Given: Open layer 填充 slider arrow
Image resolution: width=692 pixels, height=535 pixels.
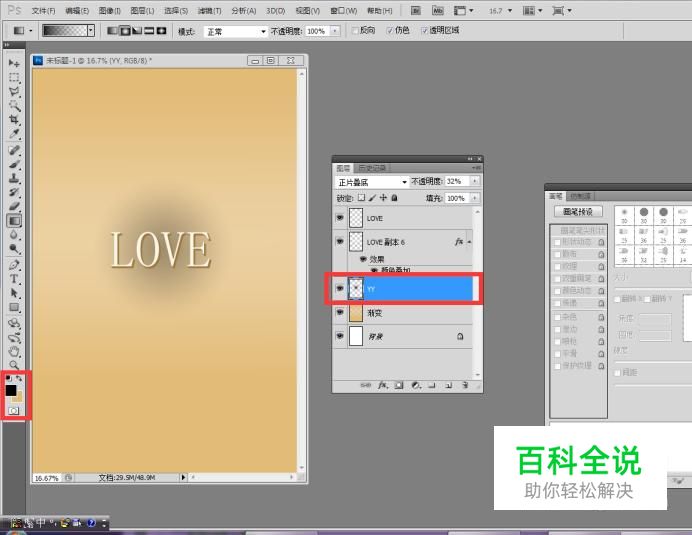Looking at the screenshot, I should [x=475, y=198].
